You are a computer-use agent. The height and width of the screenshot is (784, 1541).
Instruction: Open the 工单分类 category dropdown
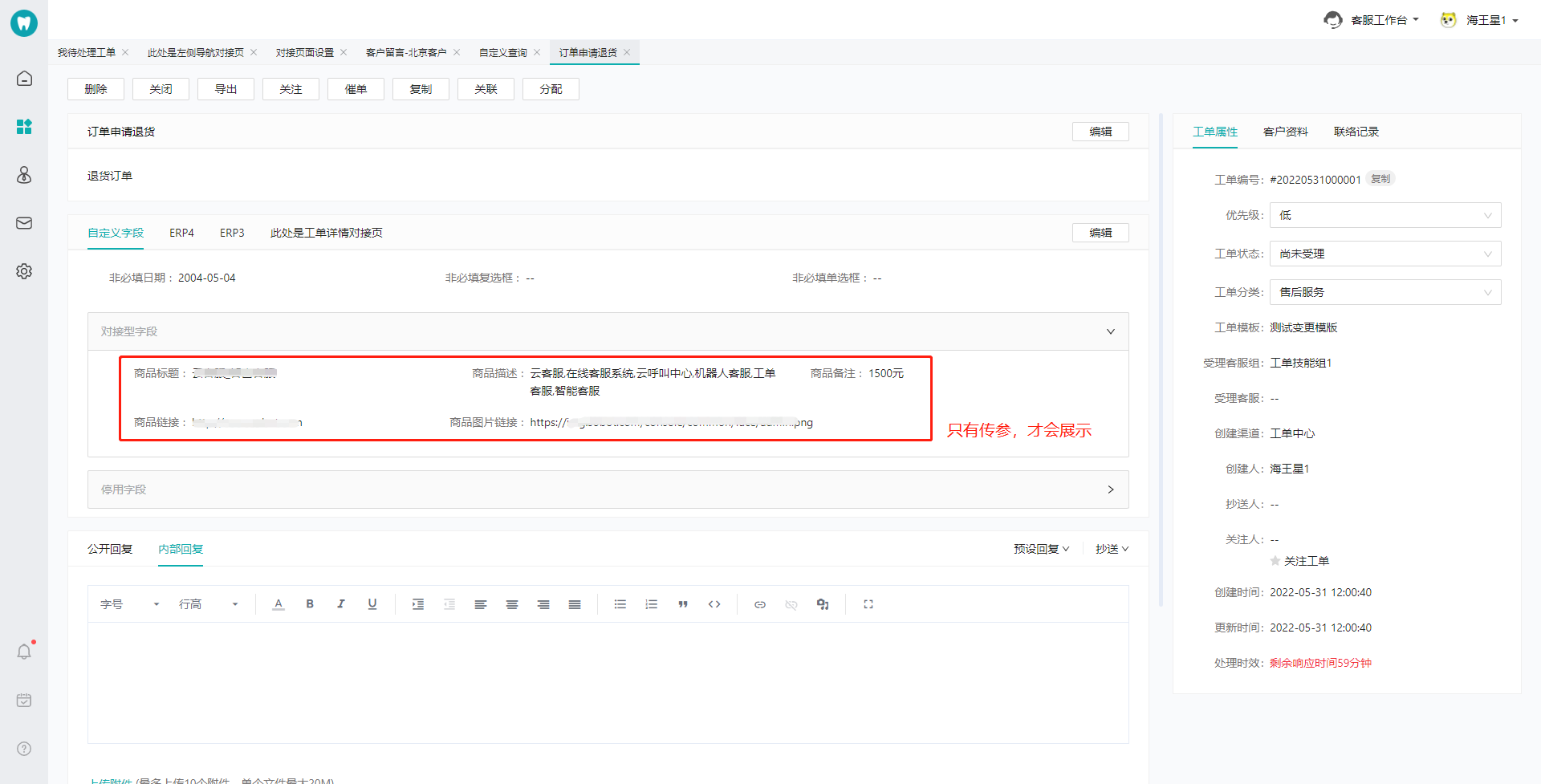coord(1385,292)
